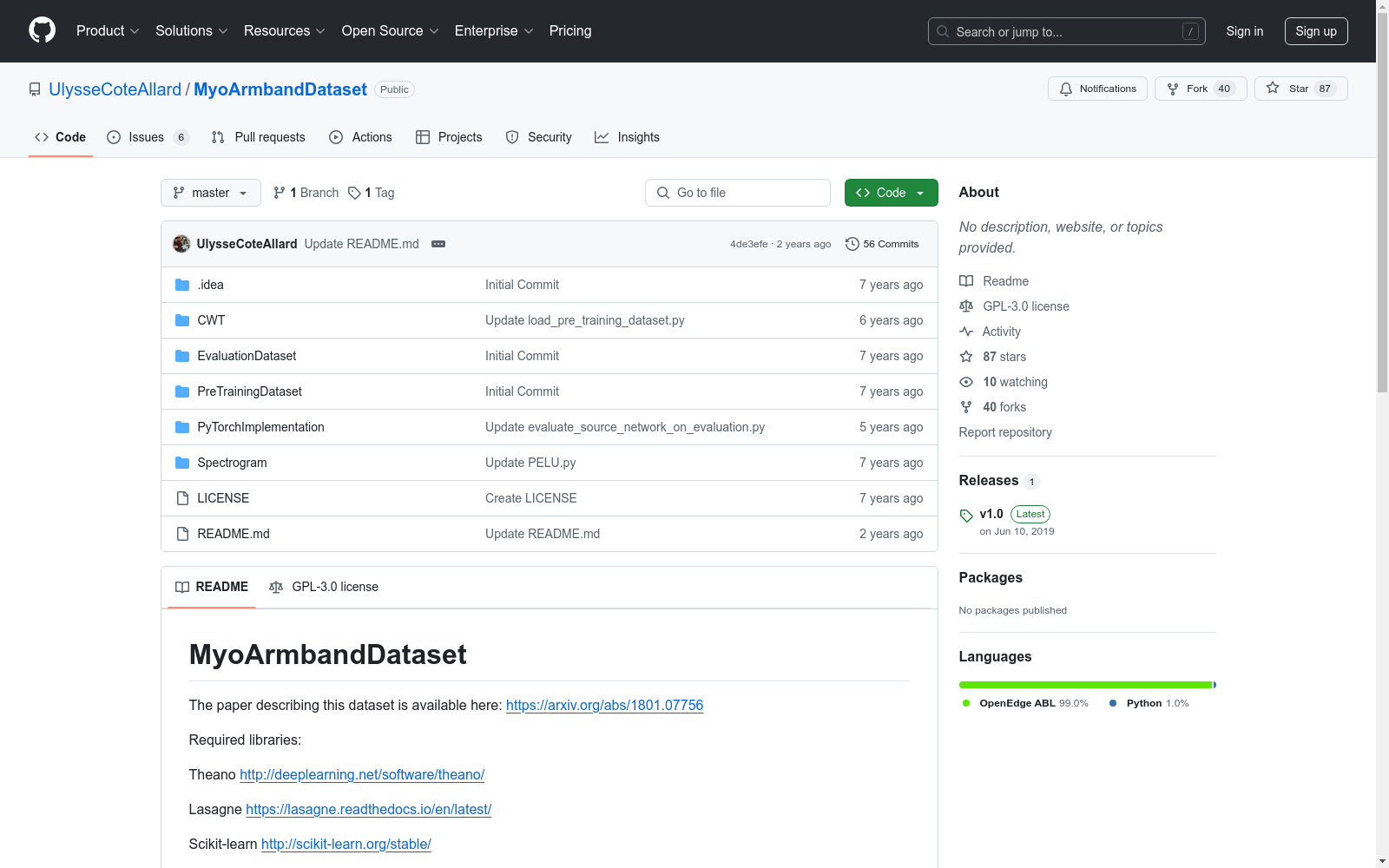This screenshot has height=868, width=1389.
Task: Click the GitHub logo icon
Action: (x=42, y=30)
